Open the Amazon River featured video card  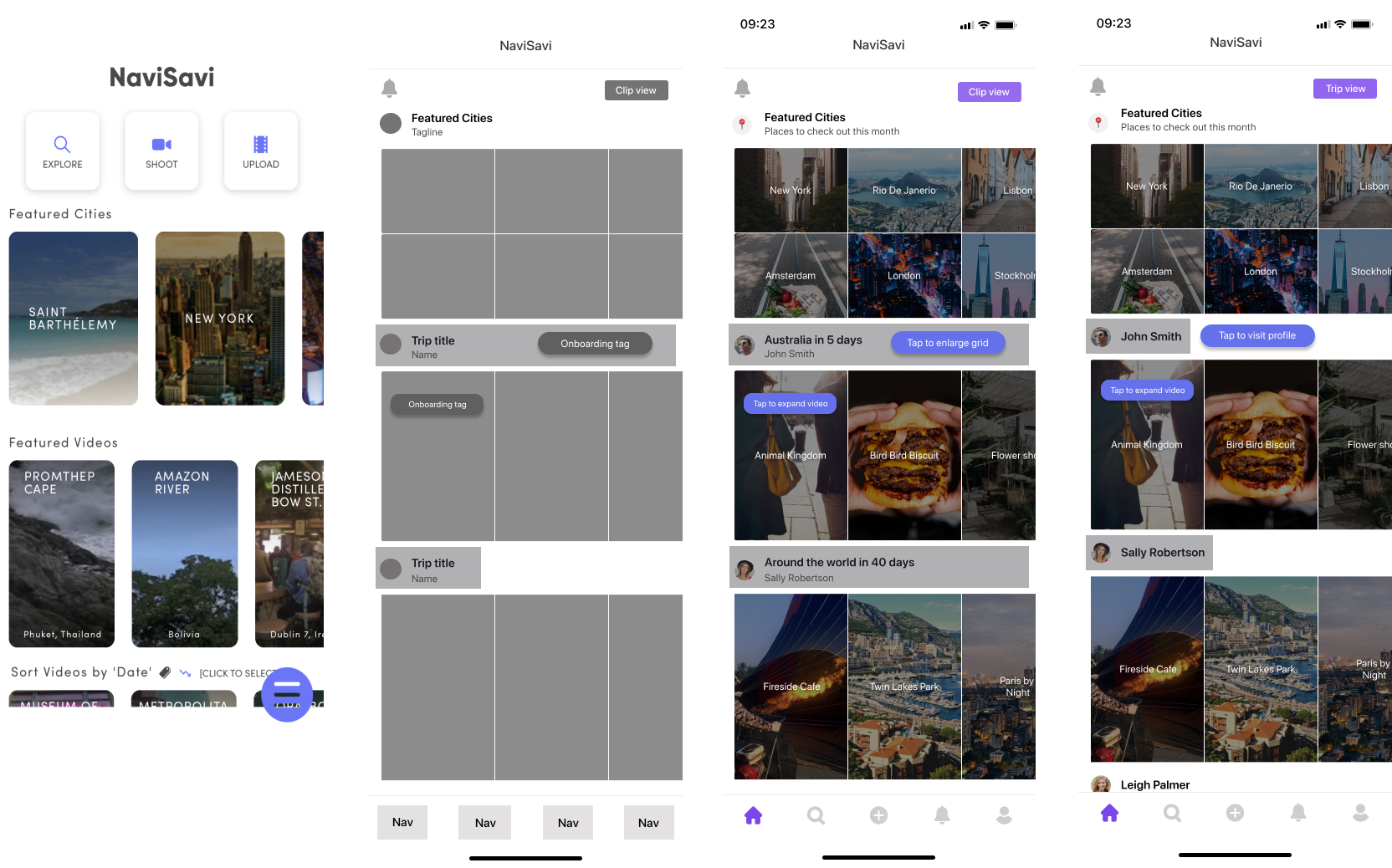point(184,554)
